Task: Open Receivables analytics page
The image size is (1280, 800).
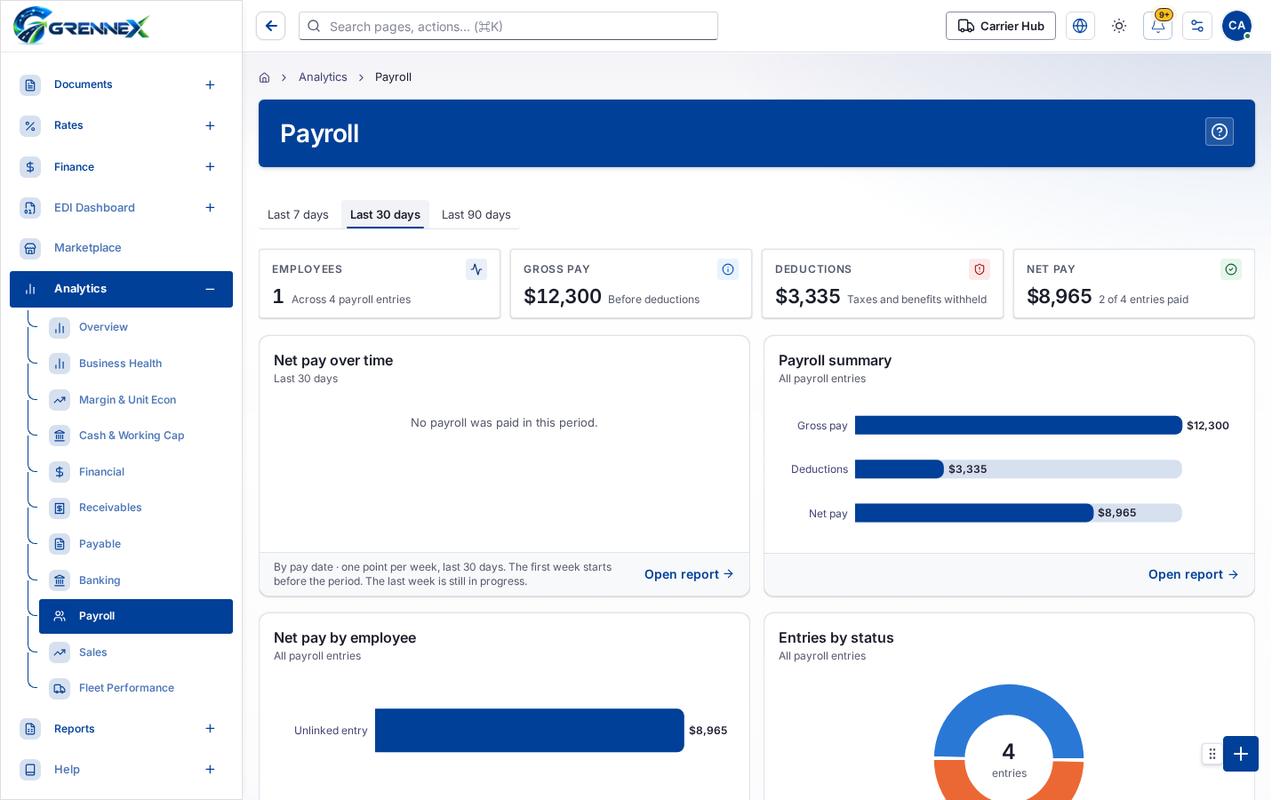Action: click(136, 508)
